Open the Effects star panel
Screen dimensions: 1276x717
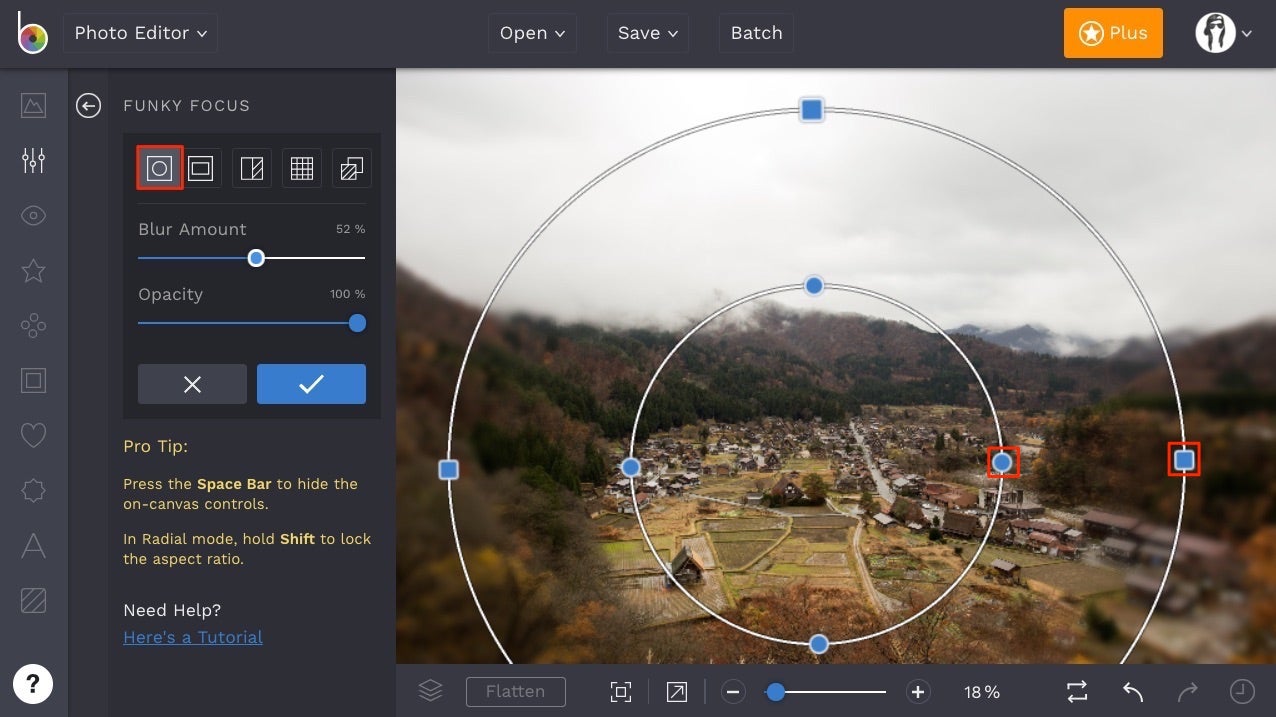point(33,270)
